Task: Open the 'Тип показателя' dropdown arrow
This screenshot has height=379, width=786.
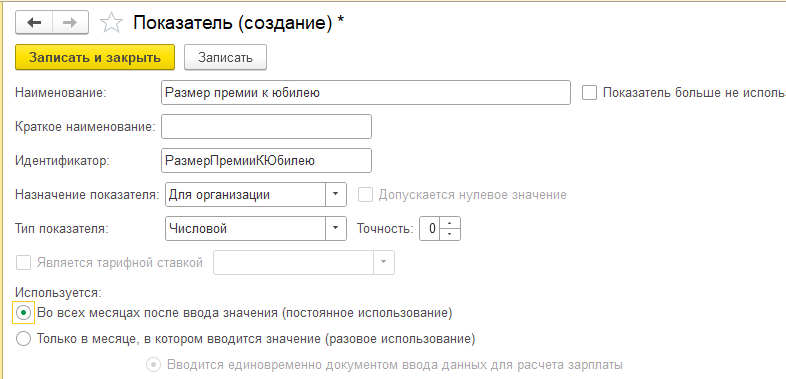Action: click(x=336, y=229)
